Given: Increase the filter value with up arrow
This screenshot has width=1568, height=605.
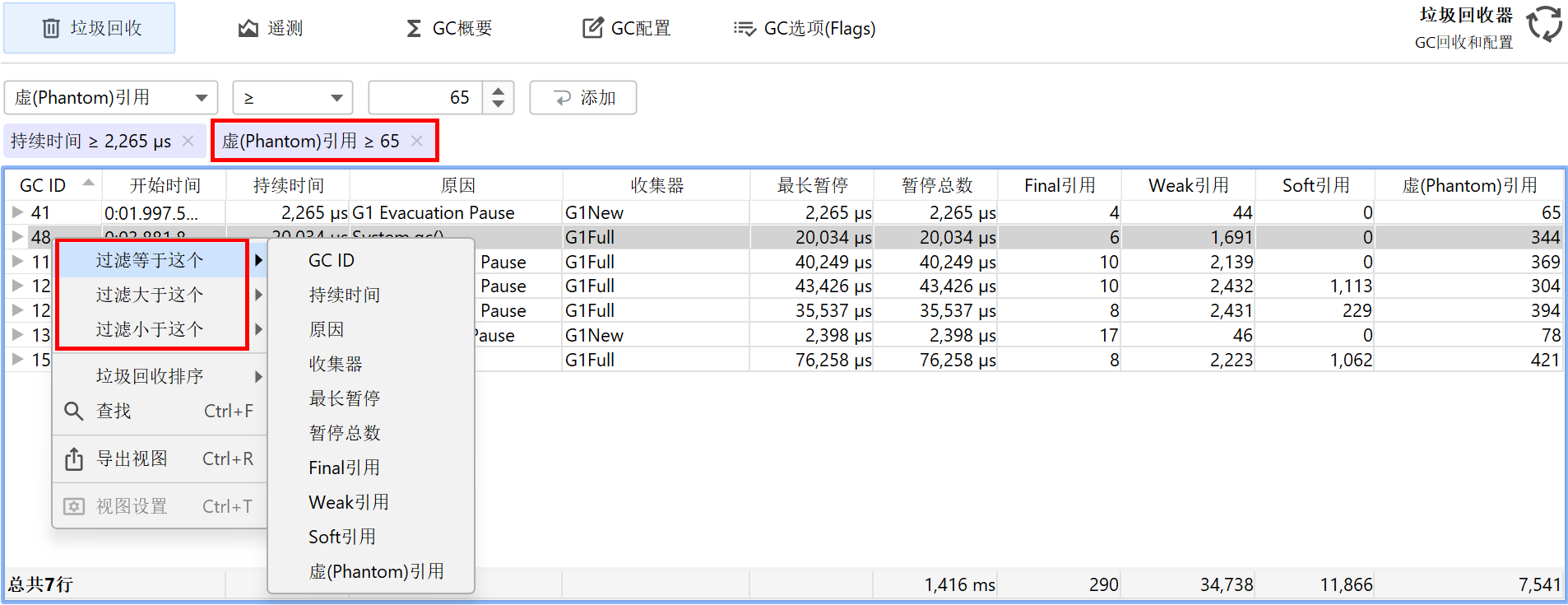Looking at the screenshot, I should click(499, 90).
